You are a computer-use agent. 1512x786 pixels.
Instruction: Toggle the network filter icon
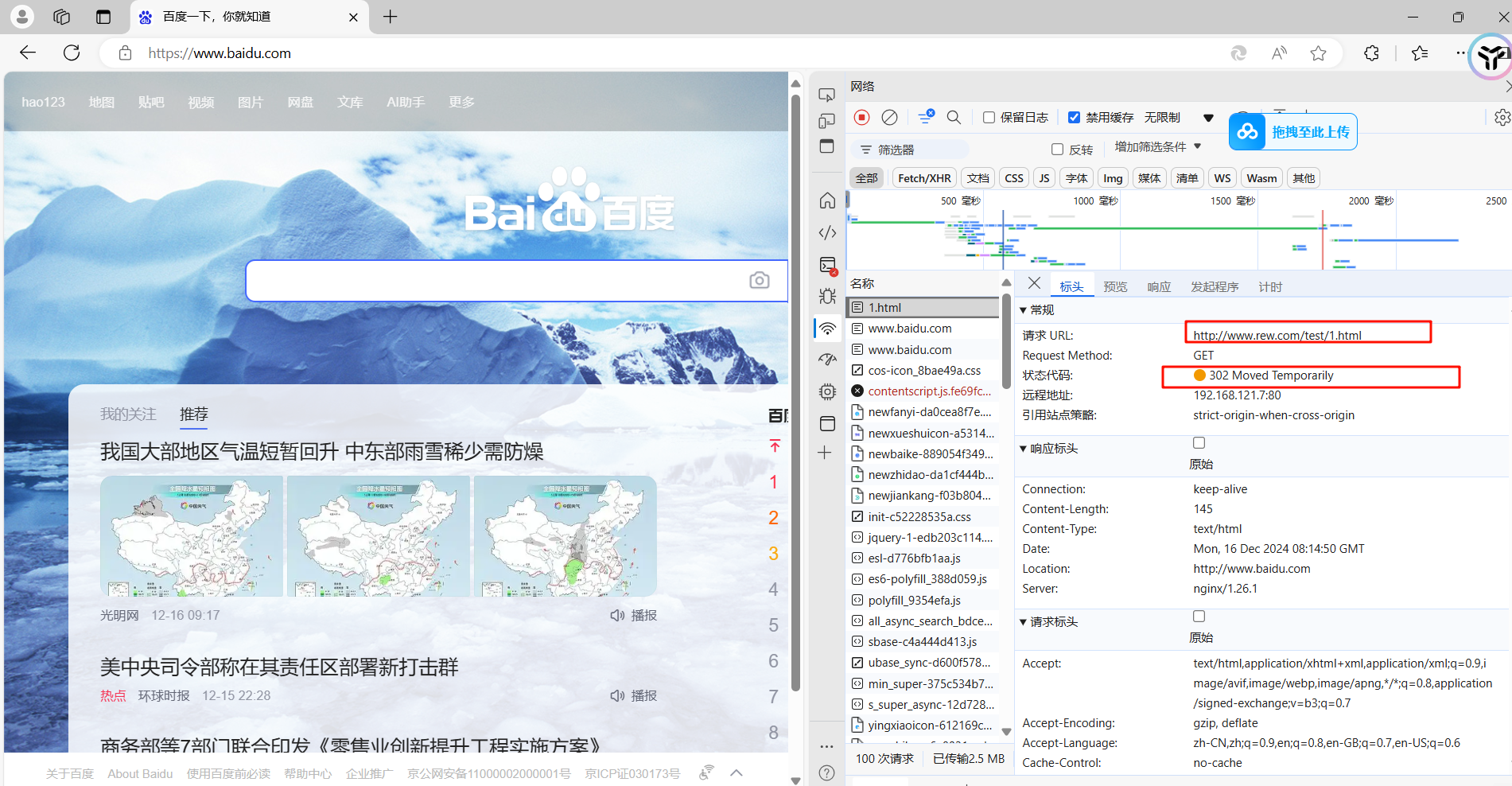[926, 118]
